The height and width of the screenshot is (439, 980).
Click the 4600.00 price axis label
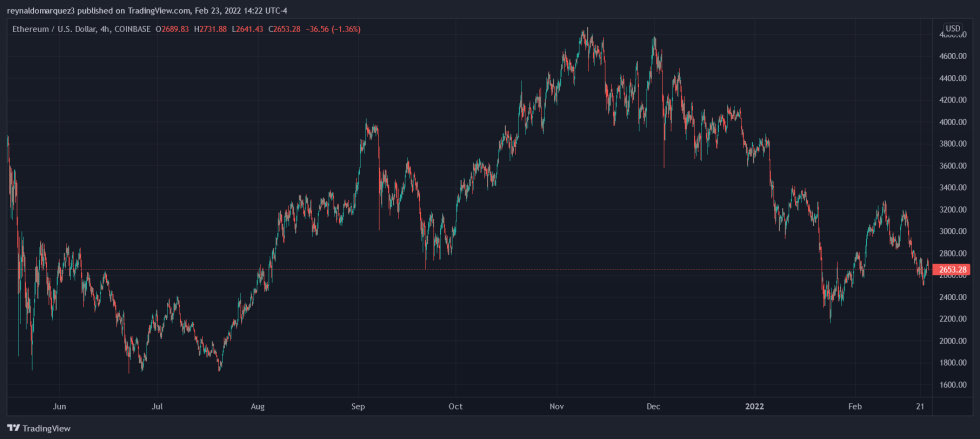tap(953, 56)
